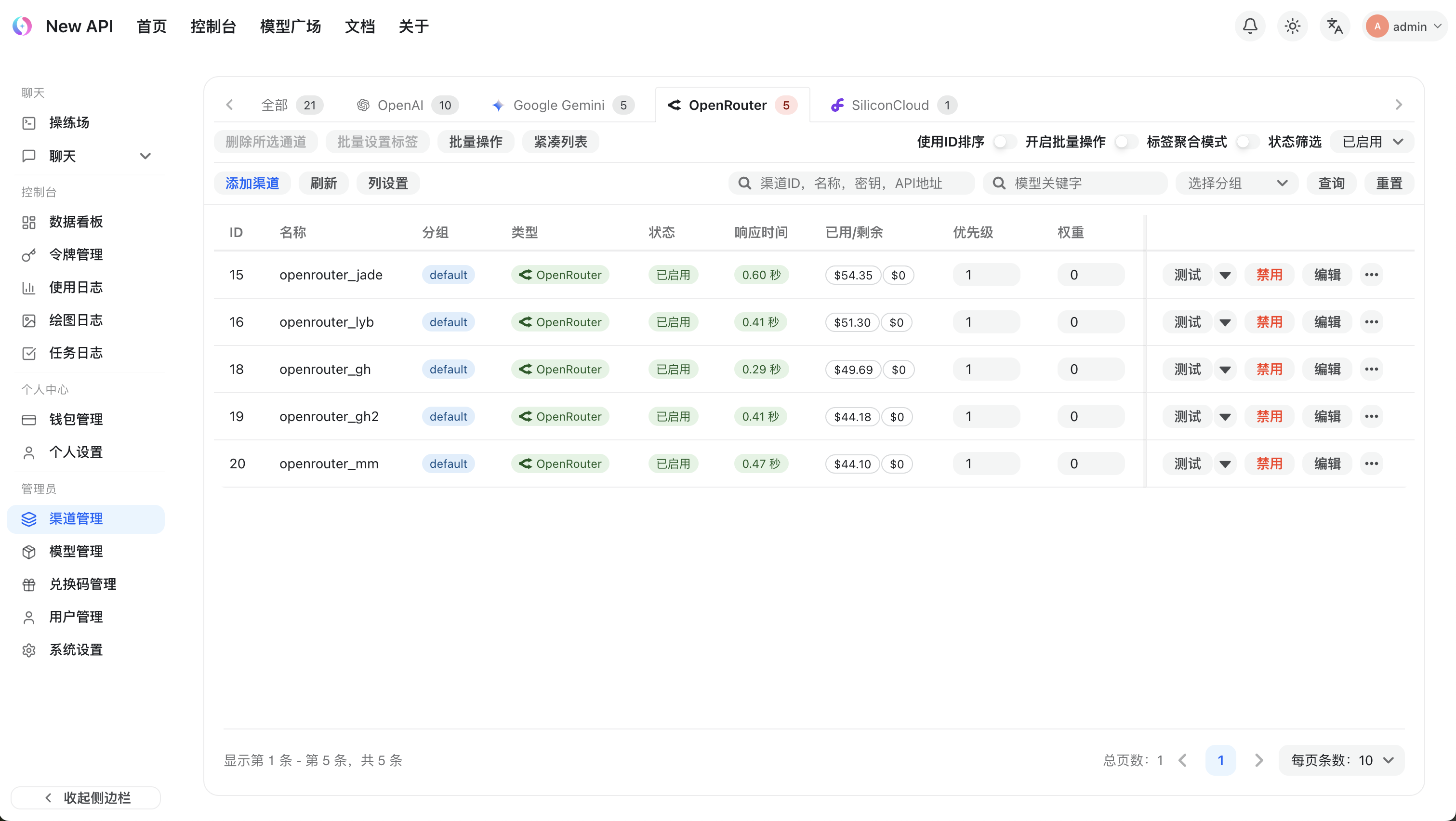
Task: Open 系统设置 gear icon in sidebar
Action: 29,650
